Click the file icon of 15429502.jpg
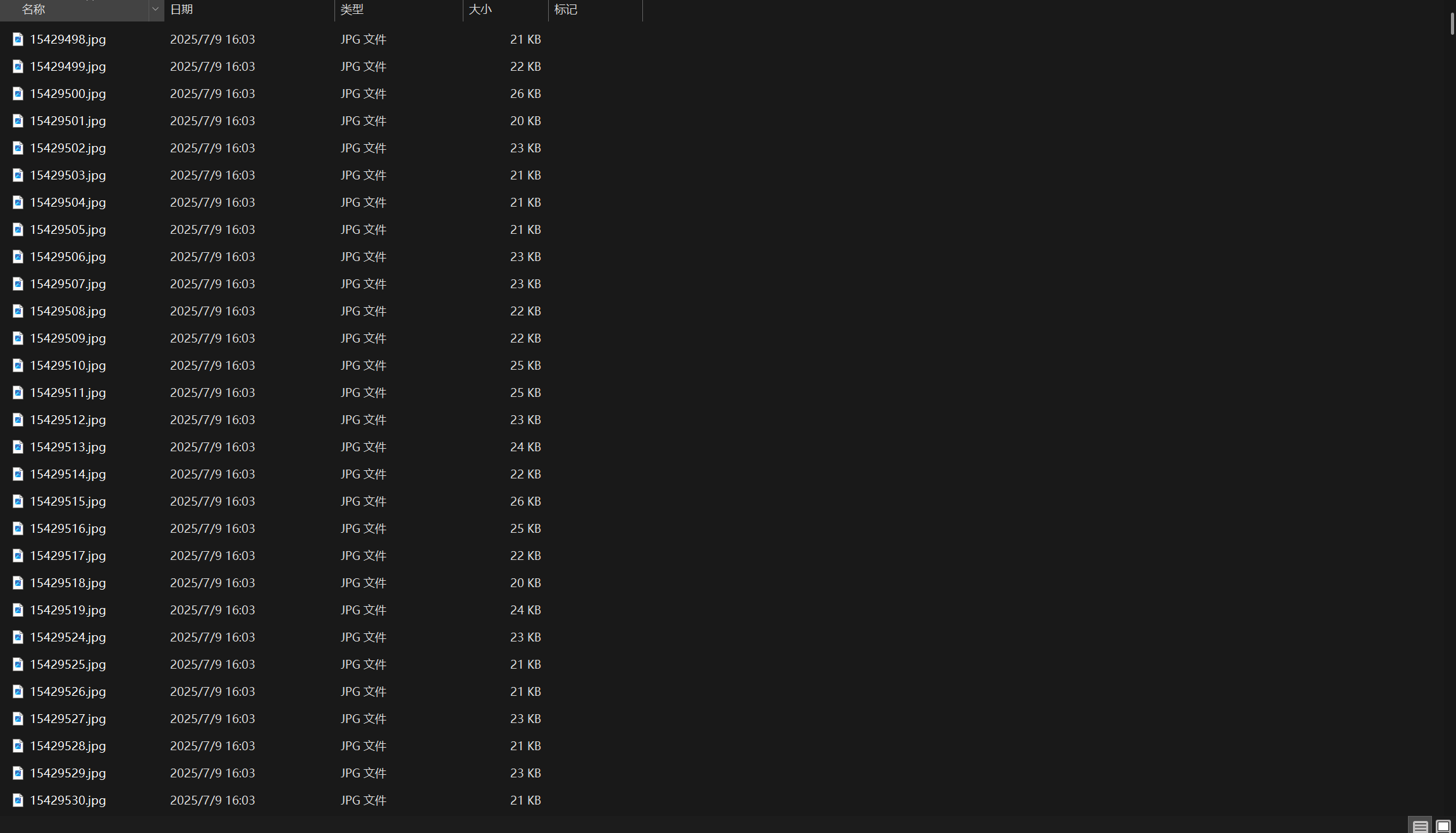1456x833 pixels. coord(18,148)
